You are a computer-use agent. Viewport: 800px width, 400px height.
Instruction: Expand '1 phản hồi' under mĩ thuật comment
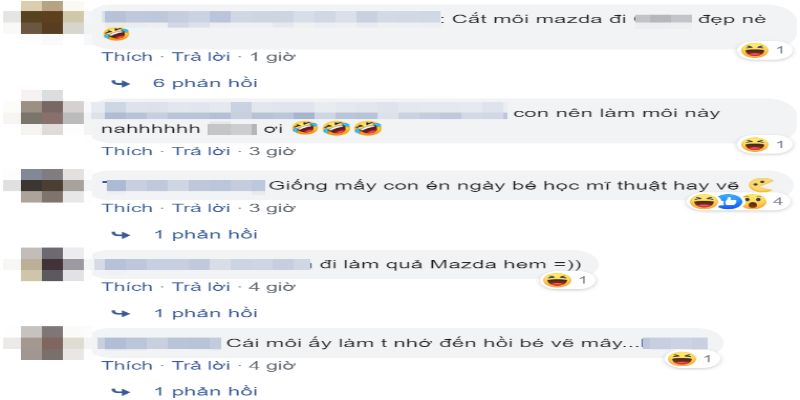pos(206,234)
